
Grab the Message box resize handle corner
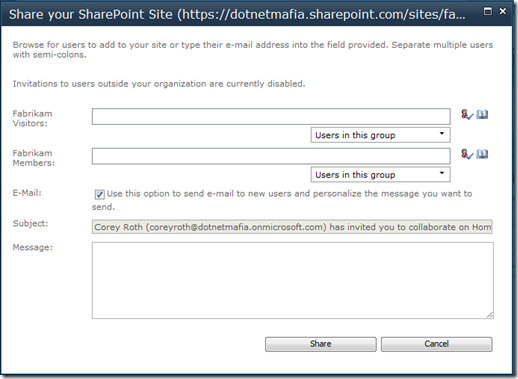pos(490,315)
